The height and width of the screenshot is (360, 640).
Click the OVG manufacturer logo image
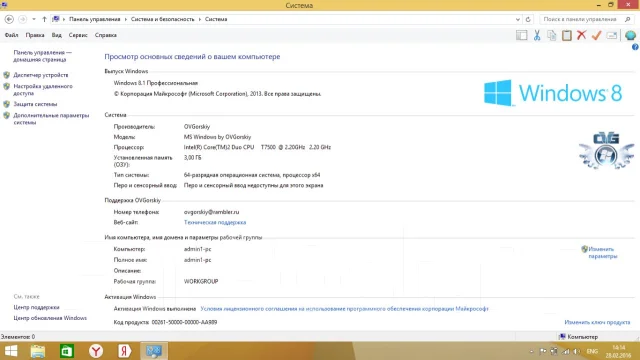(606, 150)
